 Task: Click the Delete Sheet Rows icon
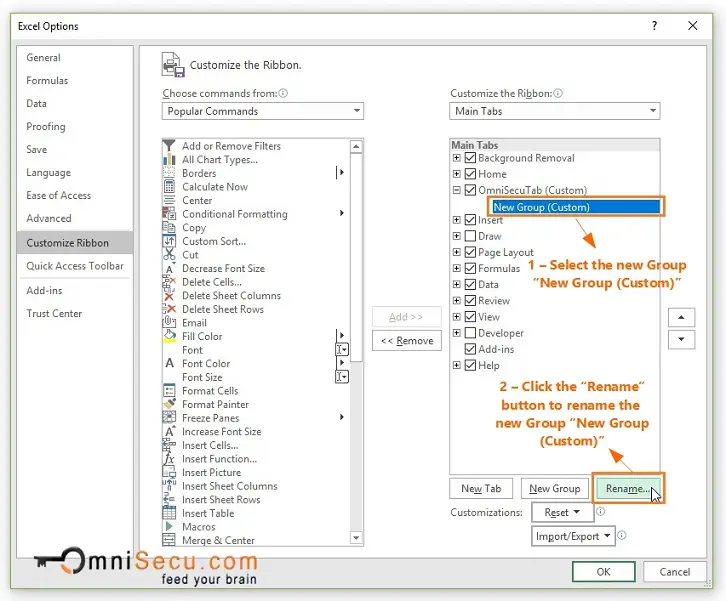(169, 309)
